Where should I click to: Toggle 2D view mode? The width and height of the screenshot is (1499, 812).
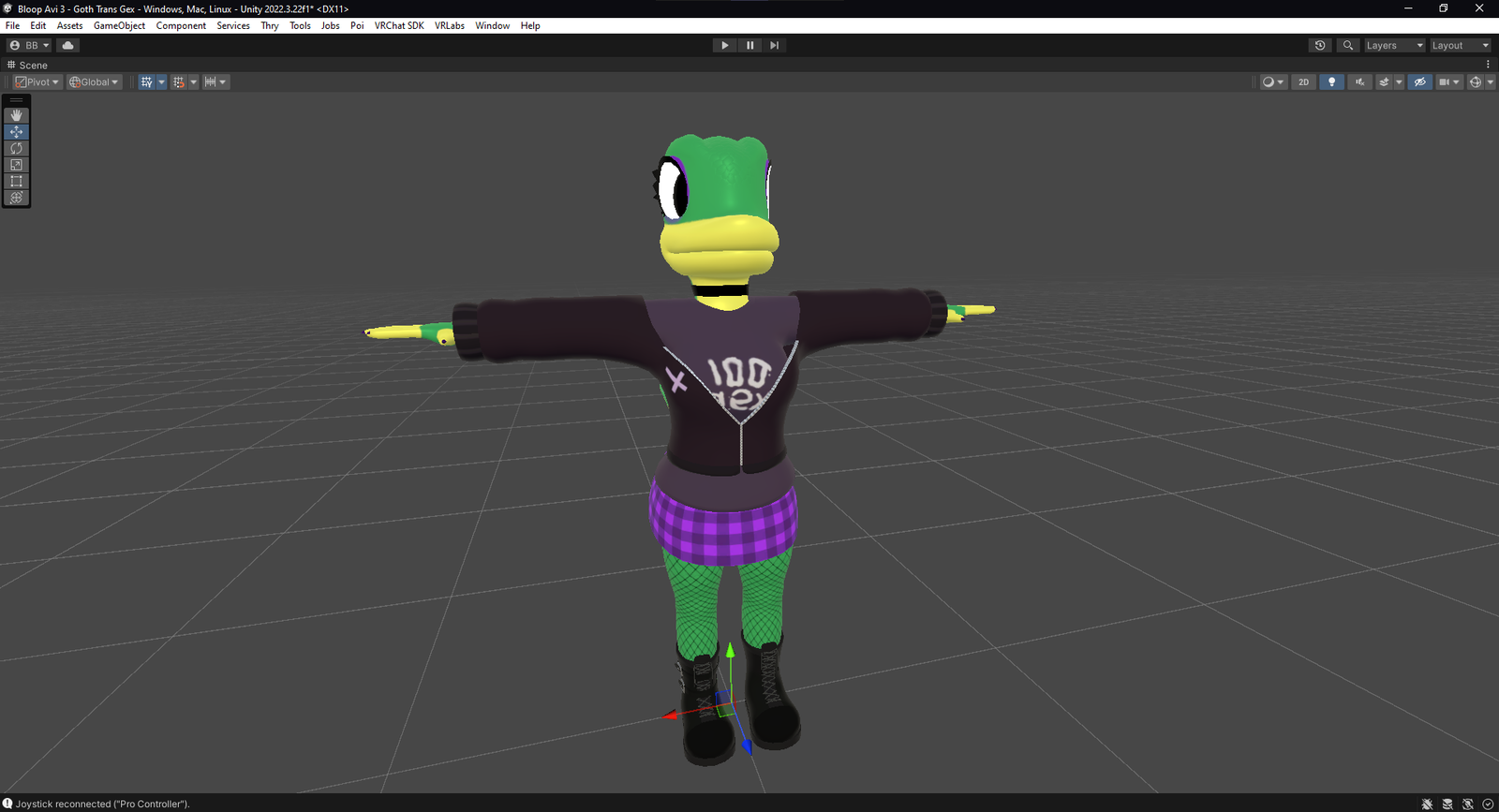1303,82
